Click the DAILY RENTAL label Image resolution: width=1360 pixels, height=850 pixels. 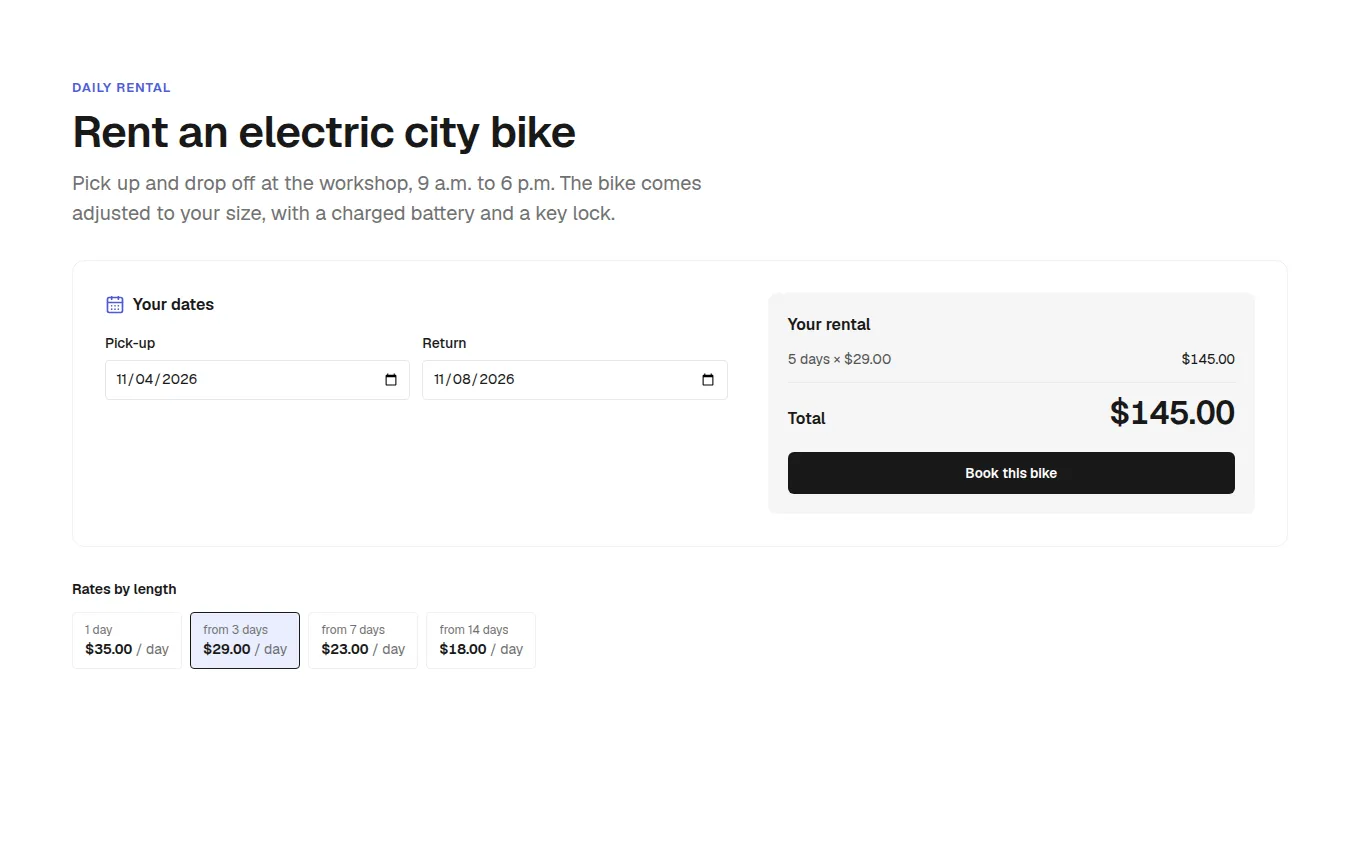pos(121,88)
